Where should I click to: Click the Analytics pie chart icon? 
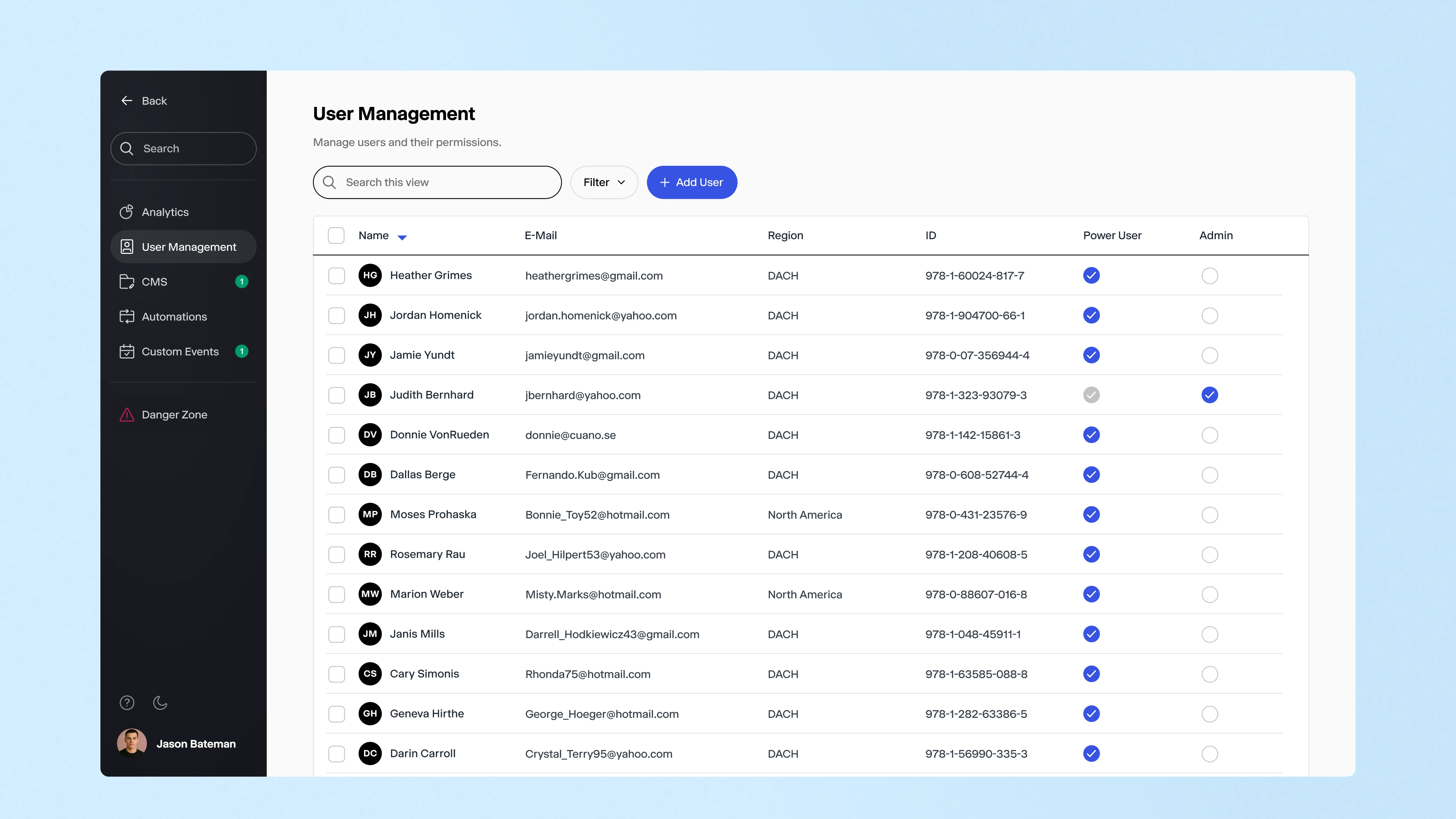[x=127, y=212]
